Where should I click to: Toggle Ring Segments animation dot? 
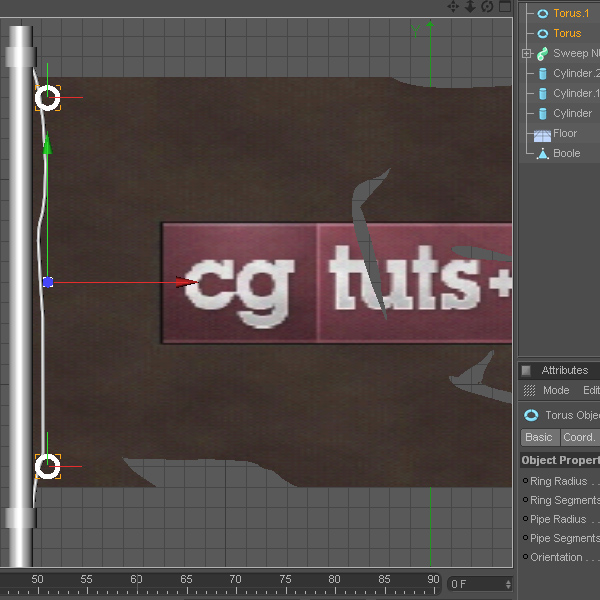tap(525, 500)
